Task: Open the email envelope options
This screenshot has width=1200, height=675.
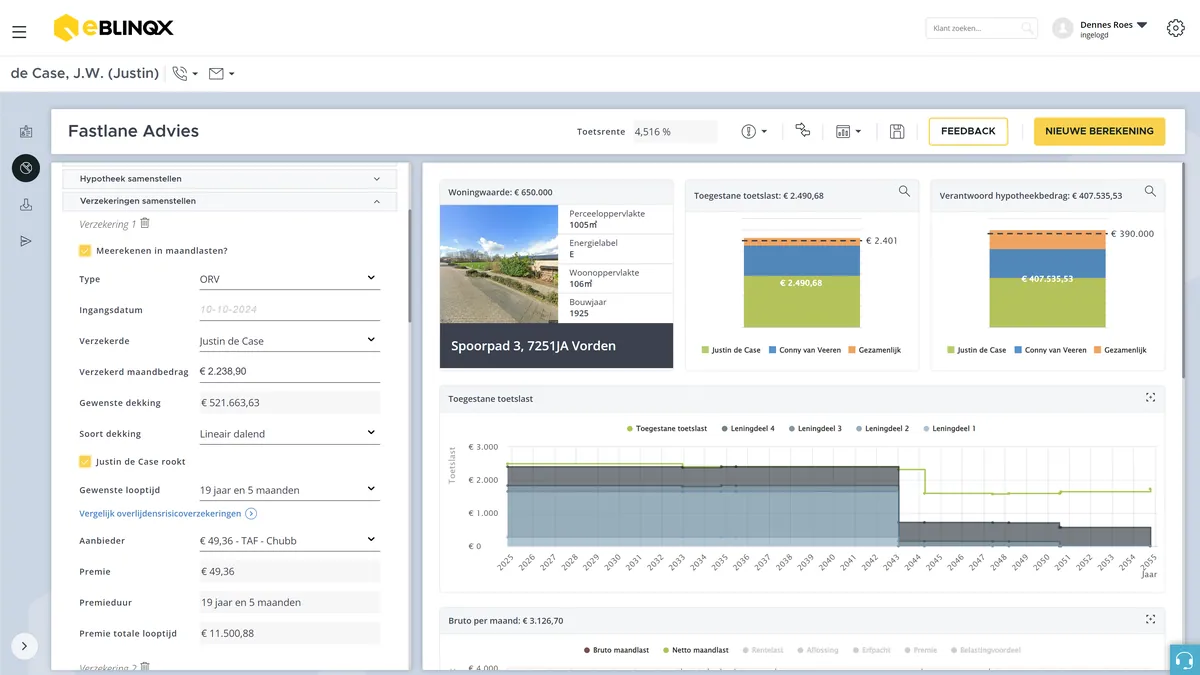Action: pos(221,73)
